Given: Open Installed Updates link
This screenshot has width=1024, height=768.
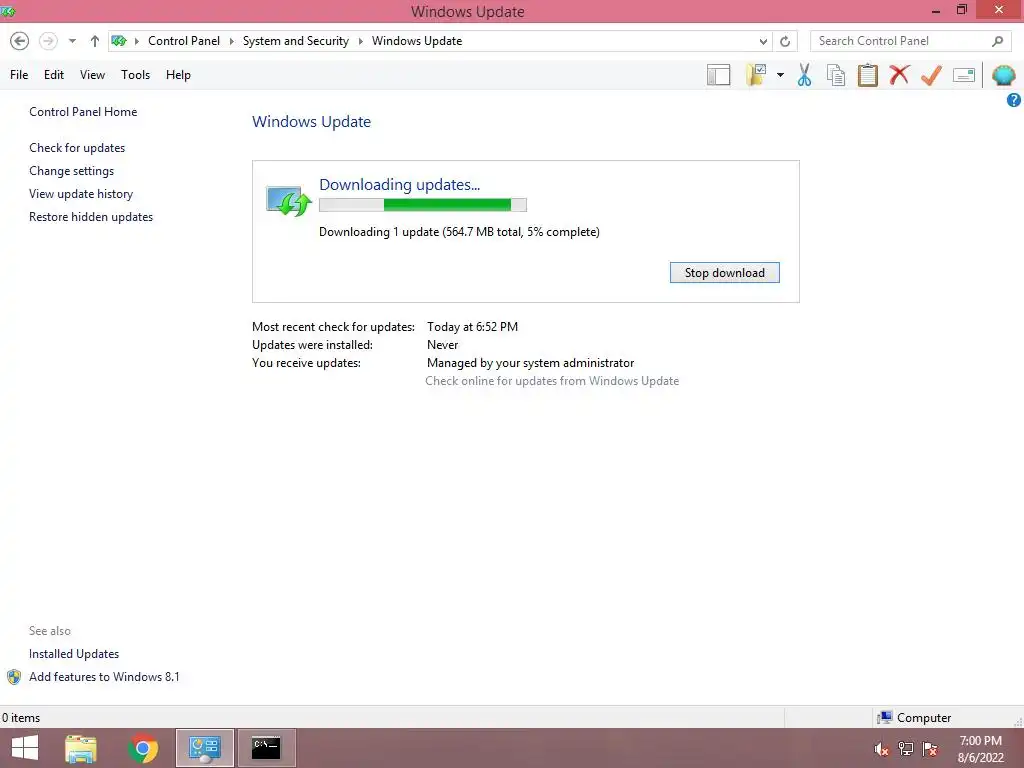Looking at the screenshot, I should pos(74,654).
